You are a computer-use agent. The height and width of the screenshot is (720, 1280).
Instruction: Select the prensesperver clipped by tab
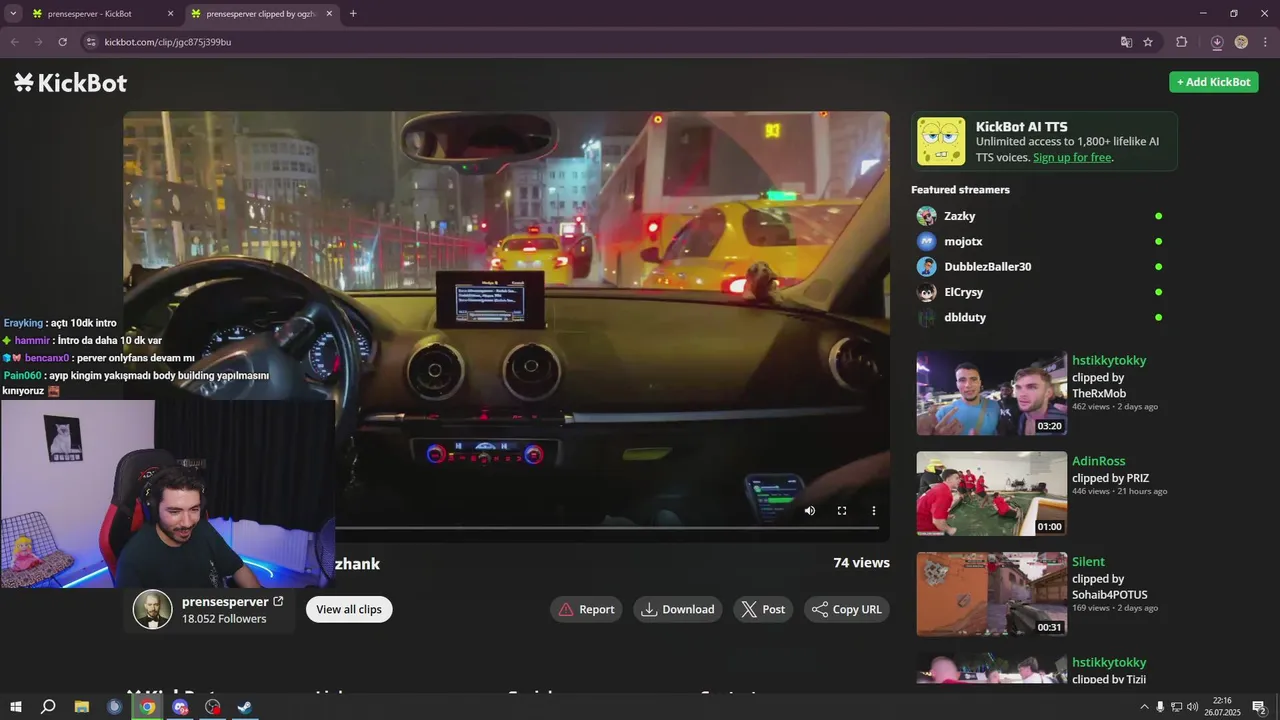(x=260, y=14)
